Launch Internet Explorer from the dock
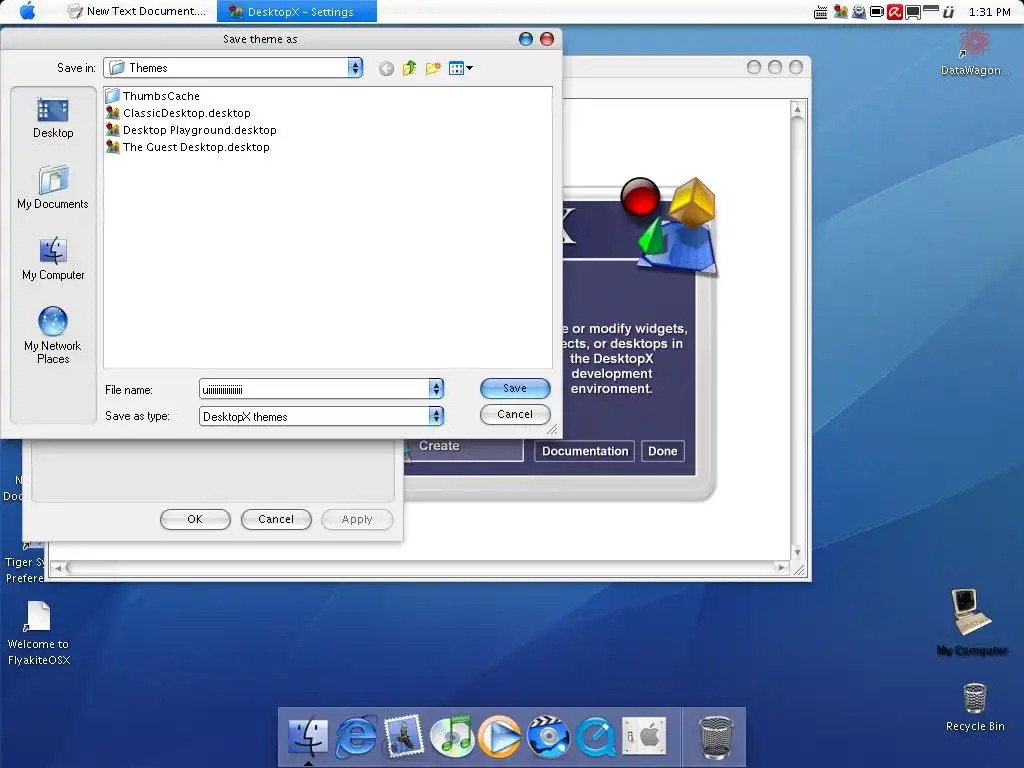The height and width of the screenshot is (768, 1024). pyautogui.click(x=356, y=737)
